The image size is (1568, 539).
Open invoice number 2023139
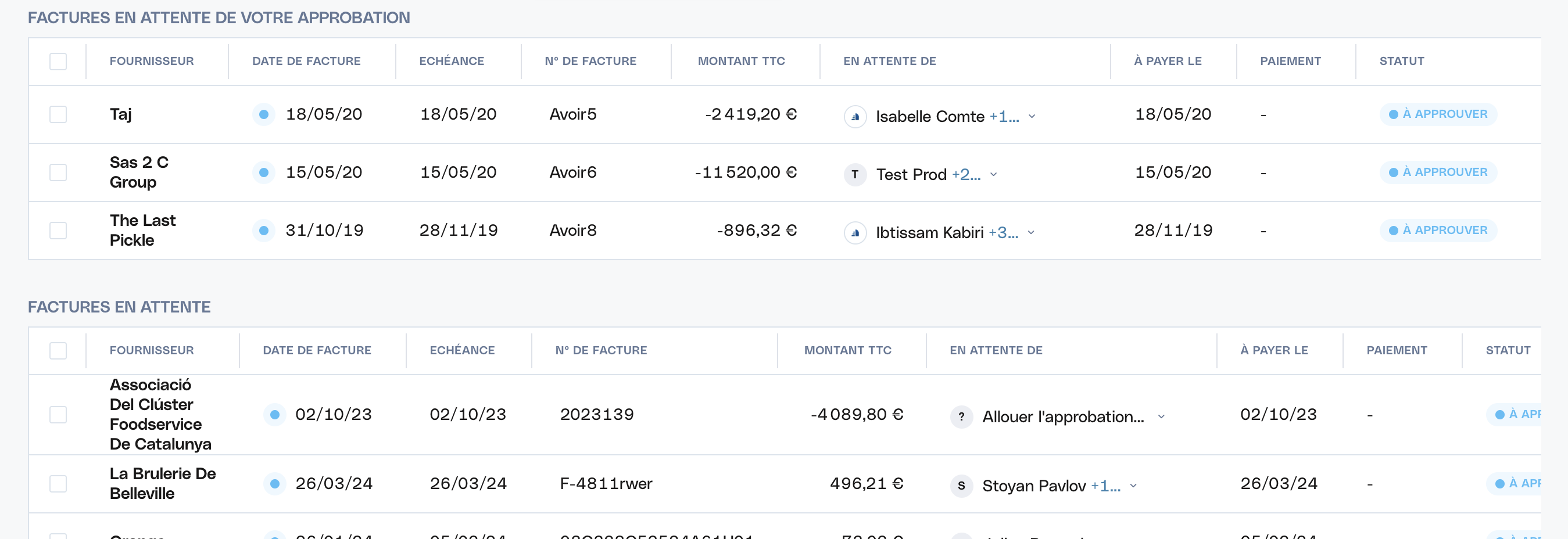click(x=596, y=414)
